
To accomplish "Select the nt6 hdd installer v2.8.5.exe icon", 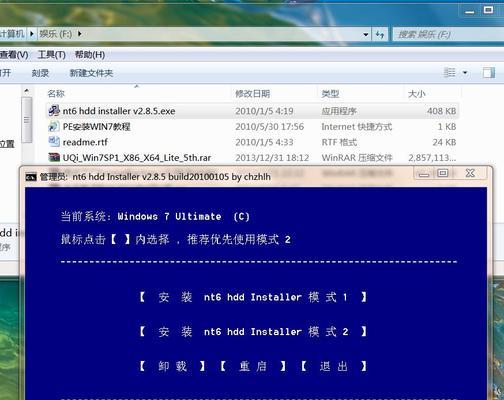I will point(54,111).
